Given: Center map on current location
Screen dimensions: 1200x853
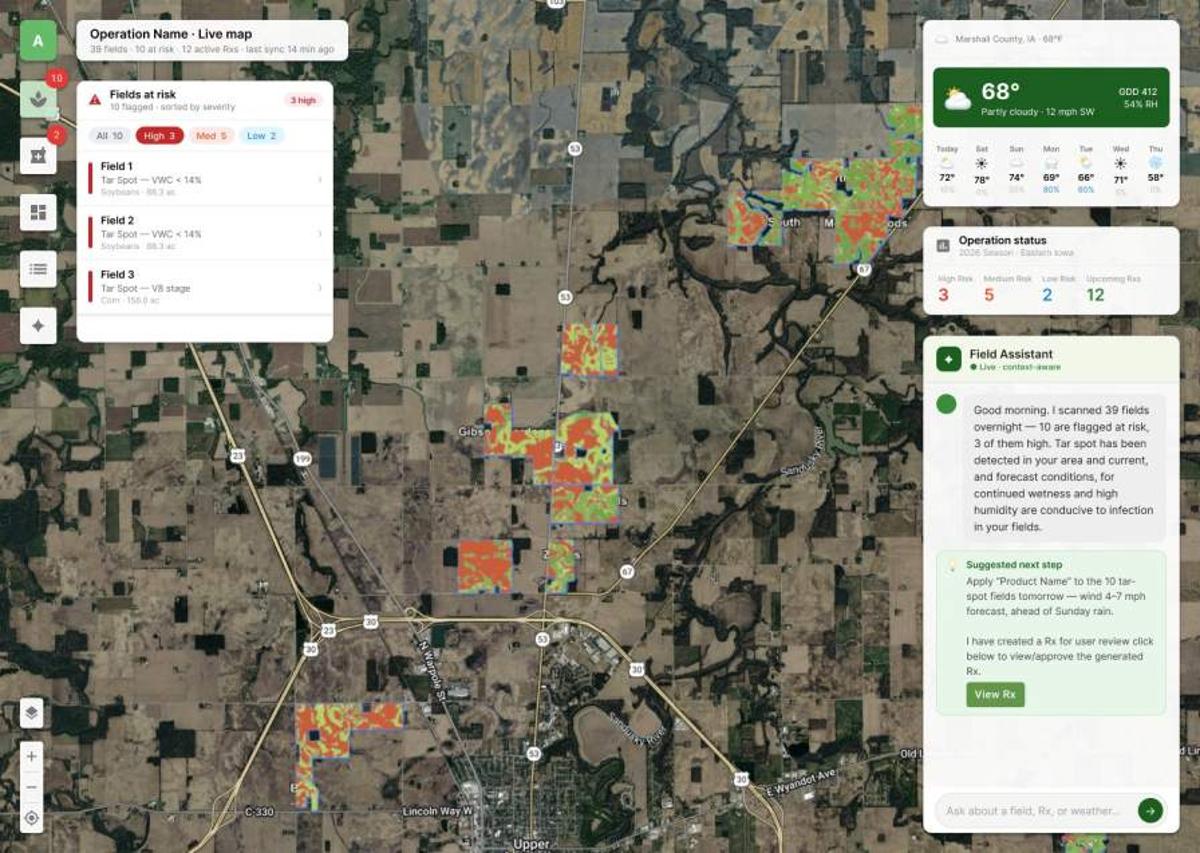Looking at the screenshot, I should pos(31,818).
